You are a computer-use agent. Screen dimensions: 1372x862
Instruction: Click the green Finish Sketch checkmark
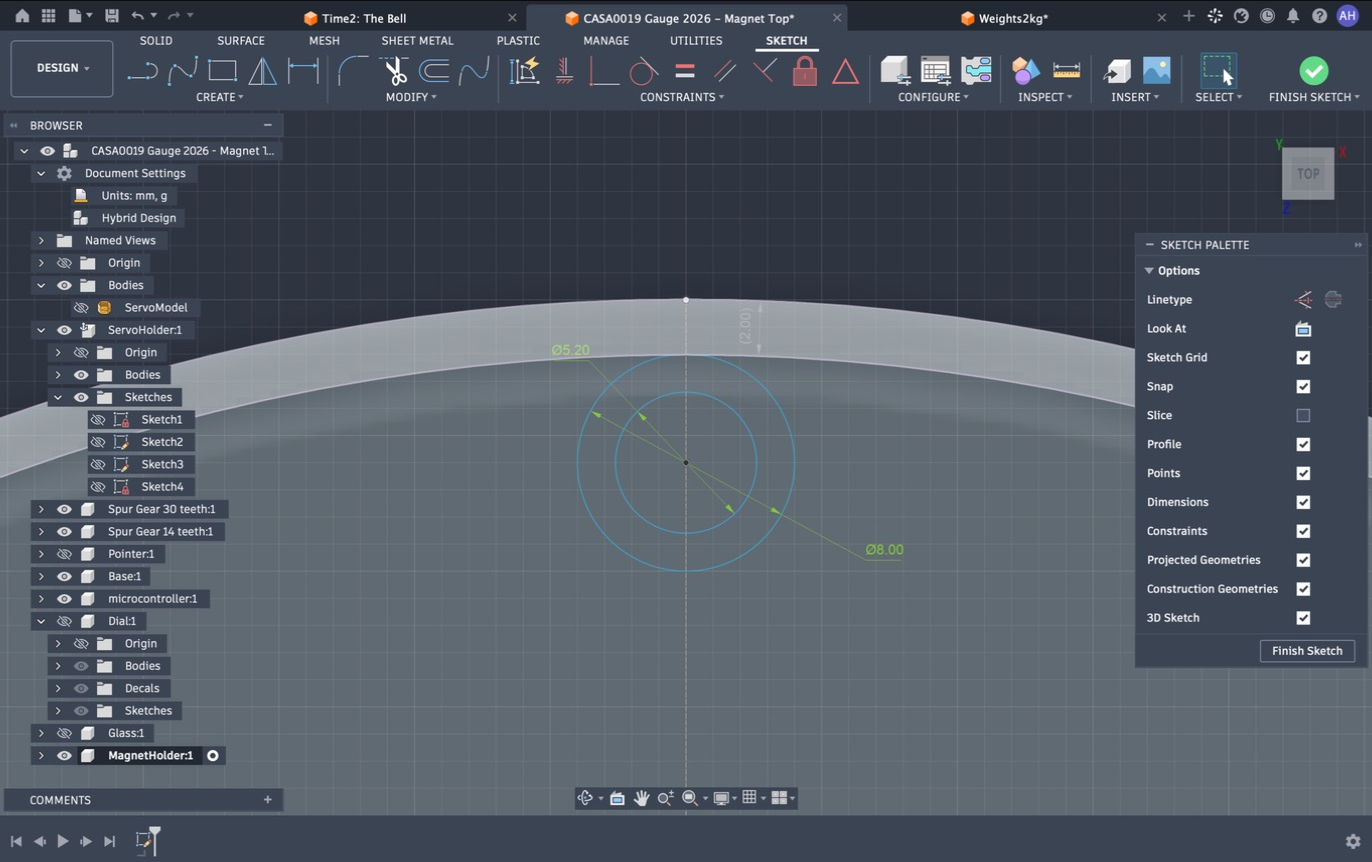pos(1314,71)
